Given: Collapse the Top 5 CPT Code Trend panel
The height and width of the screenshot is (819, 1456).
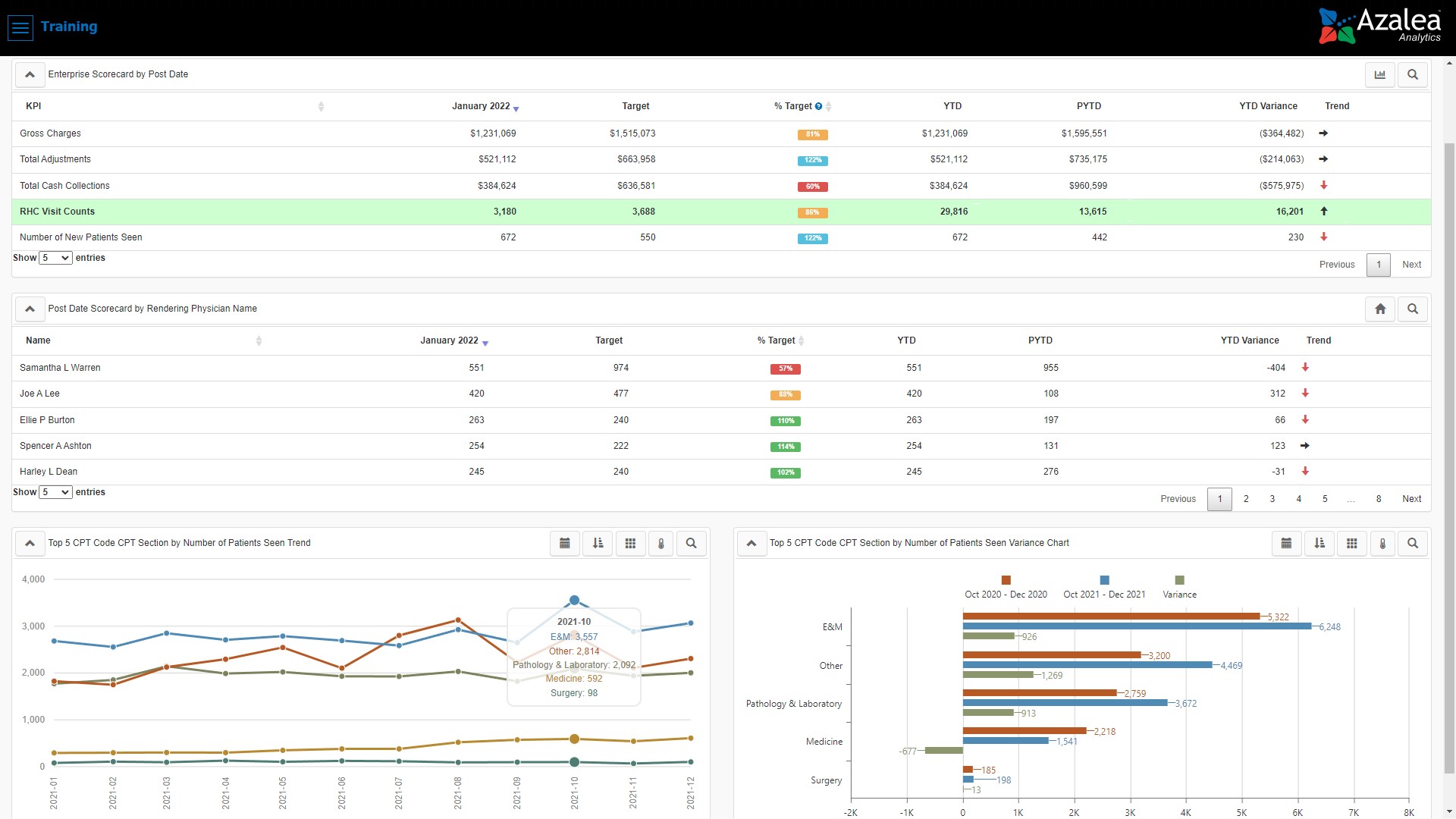Looking at the screenshot, I should (30, 543).
